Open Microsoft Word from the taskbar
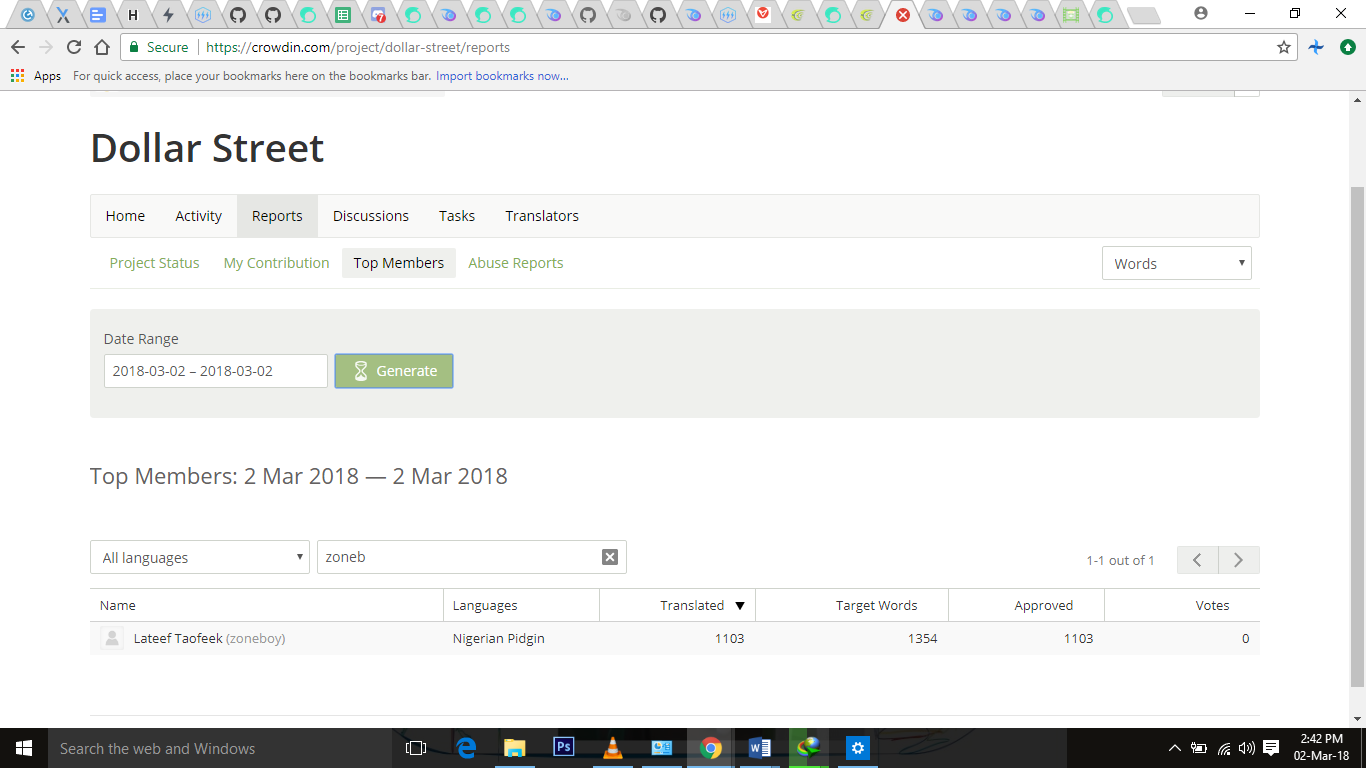Screen dimensions: 1366x768 tap(759, 748)
